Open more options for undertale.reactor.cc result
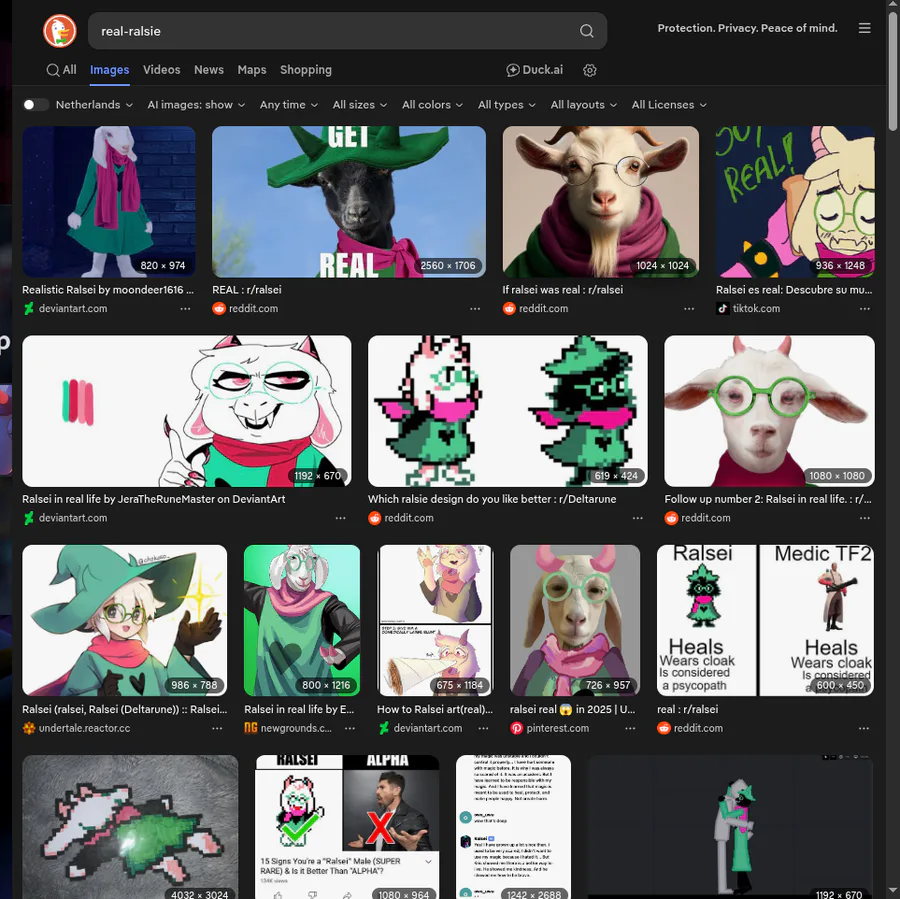 click(x=217, y=728)
